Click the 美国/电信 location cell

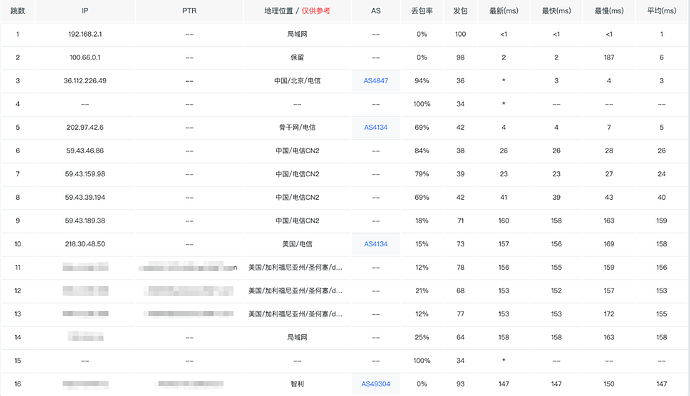click(x=297, y=244)
